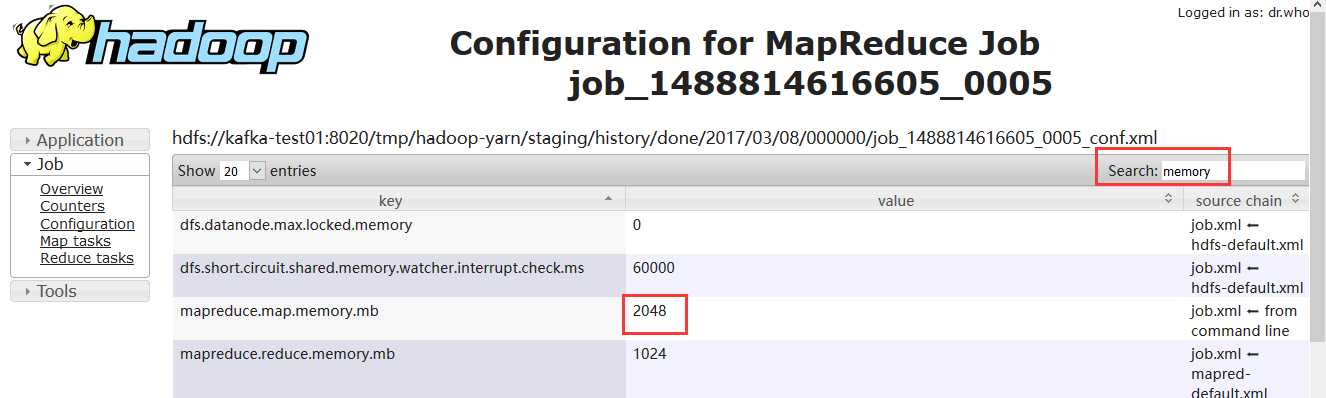This screenshot has width=1326, height=398.
Task: Open the Map tasks link
Action: (75, 241)
